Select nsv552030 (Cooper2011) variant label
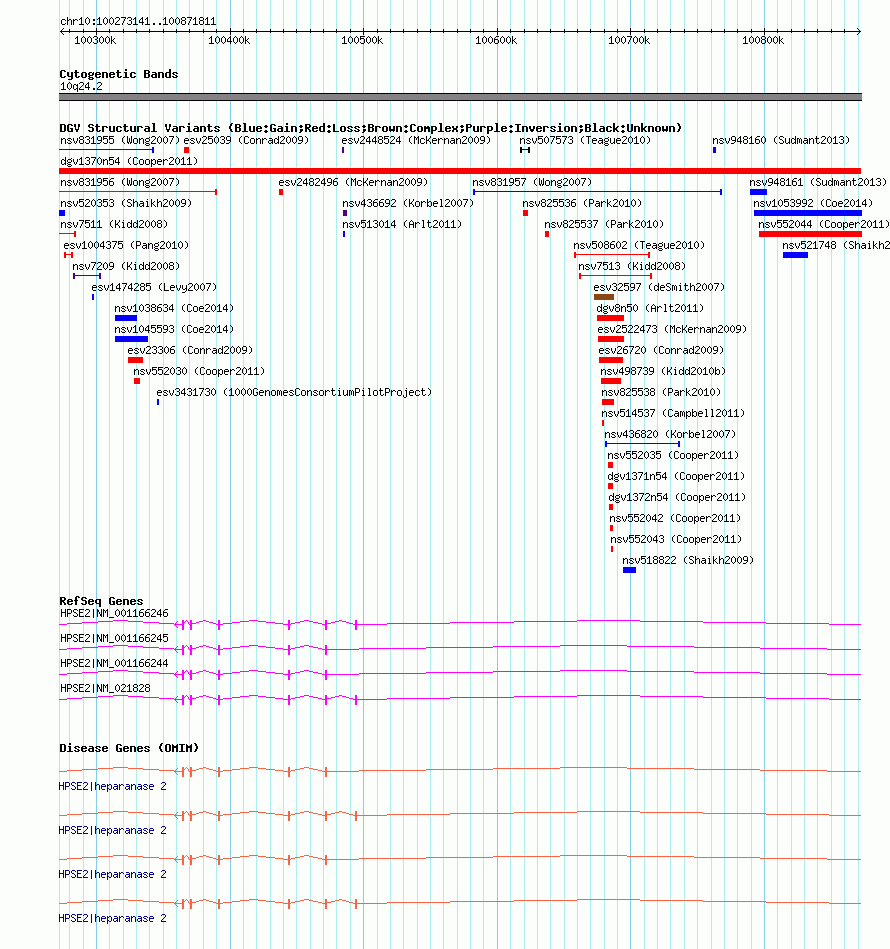The height and width of the screenshot is (949, 890). pyautogui.click(x=199, y=372)
